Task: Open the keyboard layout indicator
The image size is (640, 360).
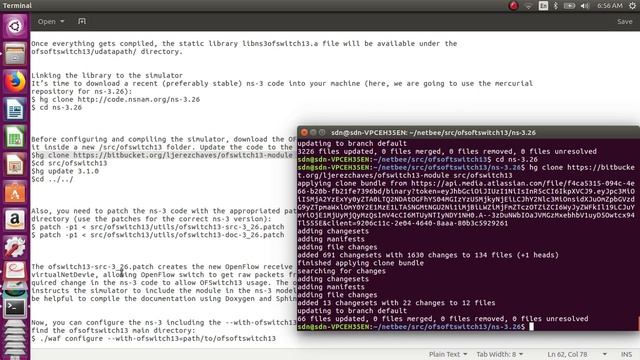Action: point(543,6)
